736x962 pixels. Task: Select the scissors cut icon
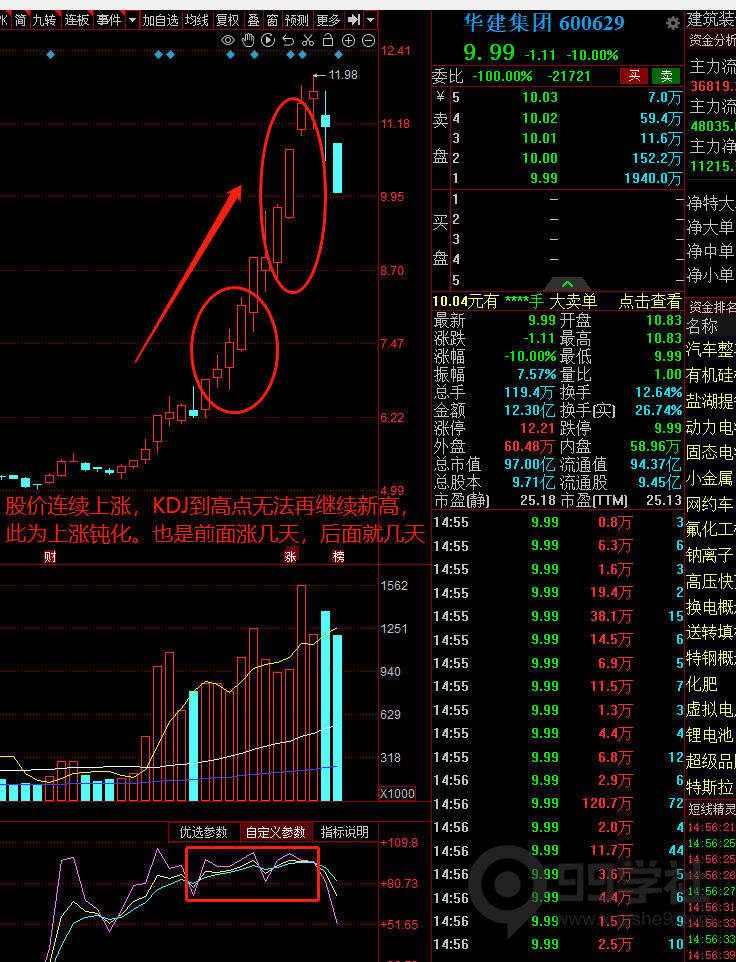308,40
